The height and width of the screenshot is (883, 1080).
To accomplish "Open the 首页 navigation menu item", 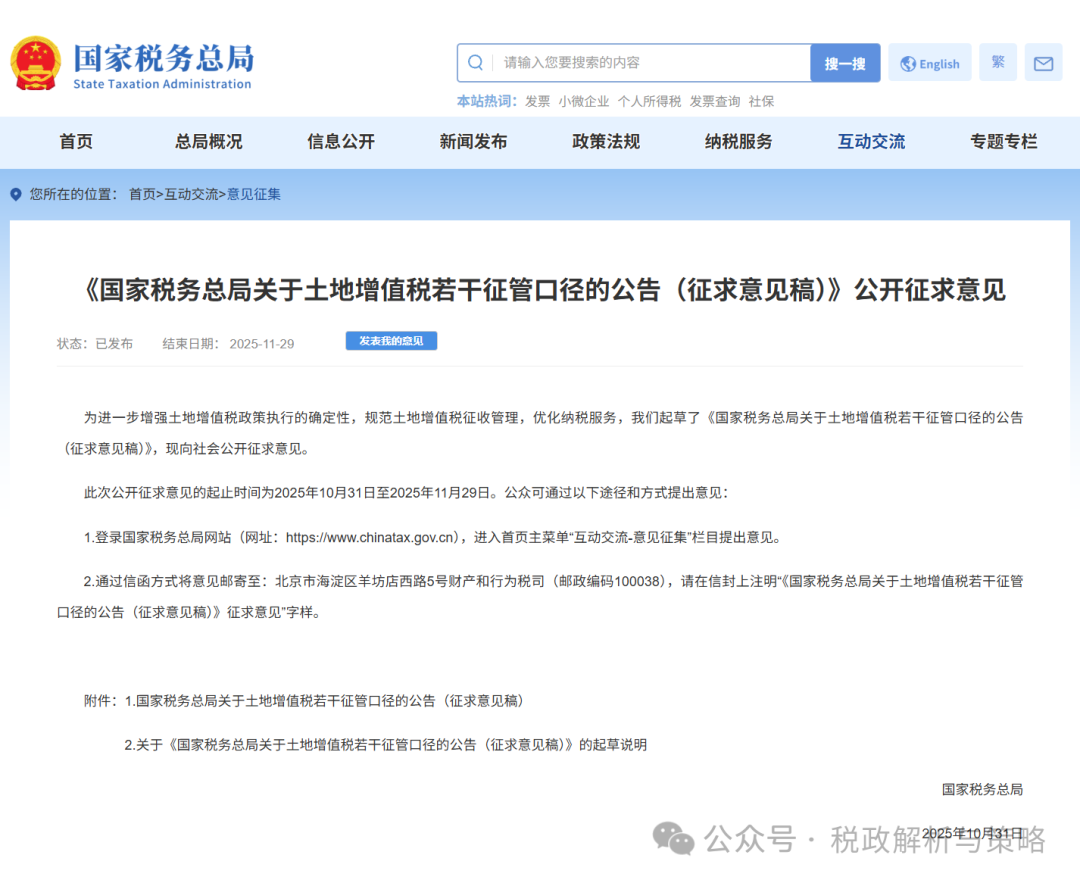I will pos(76,142).
